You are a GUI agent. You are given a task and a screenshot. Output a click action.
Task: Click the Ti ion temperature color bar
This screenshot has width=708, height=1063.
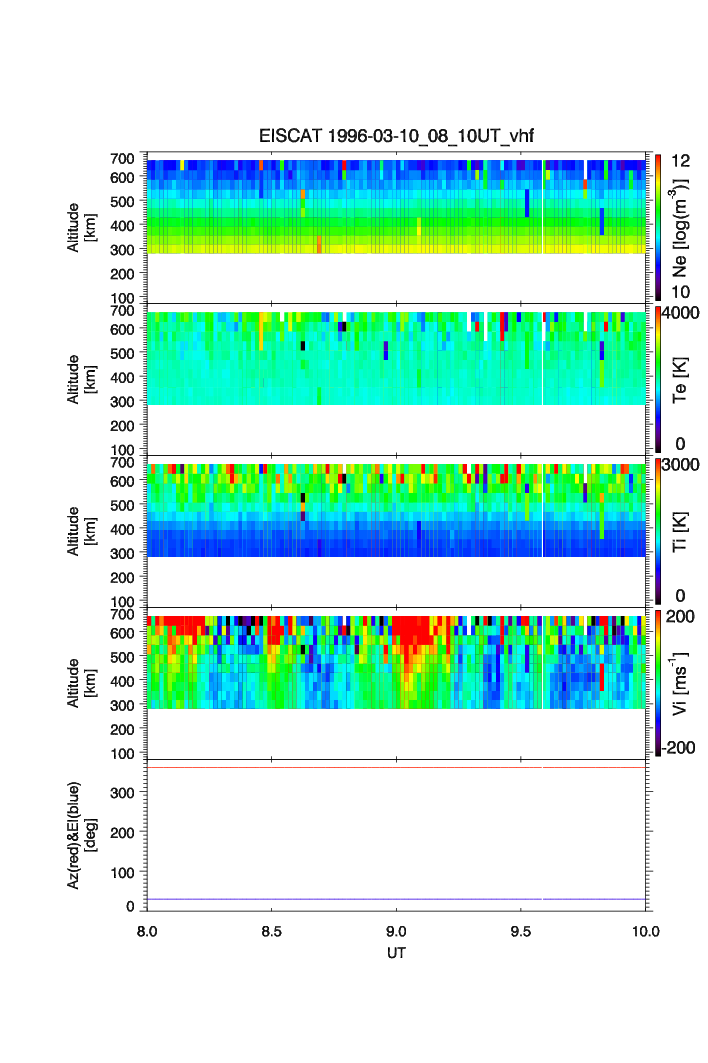[x=659, y=532]
